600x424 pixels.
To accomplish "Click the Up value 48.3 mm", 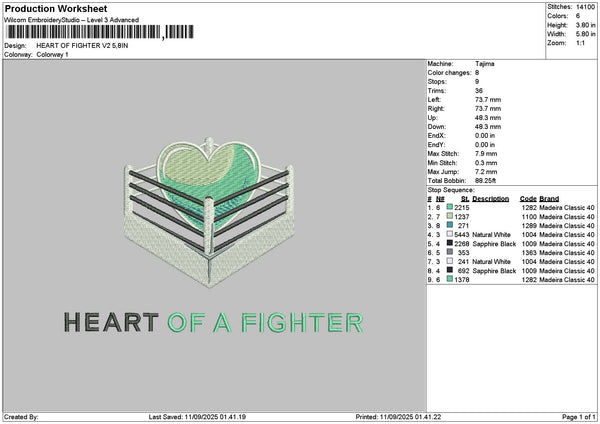I will [488, 118].
